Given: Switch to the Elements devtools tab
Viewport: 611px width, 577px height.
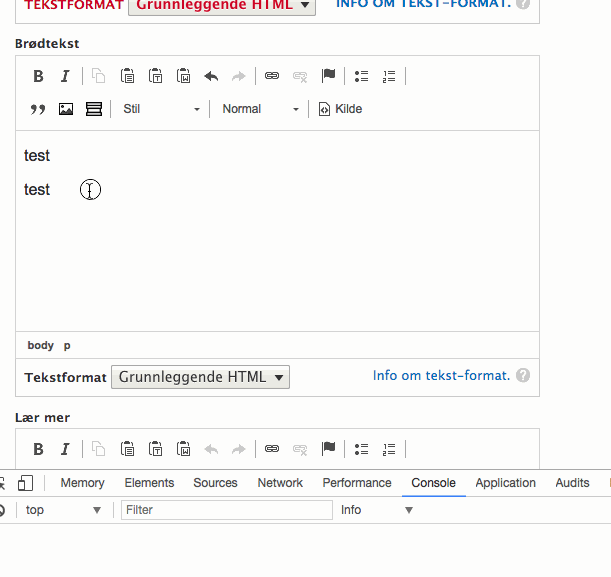Looking at the screenshot, I should [149, 483].
